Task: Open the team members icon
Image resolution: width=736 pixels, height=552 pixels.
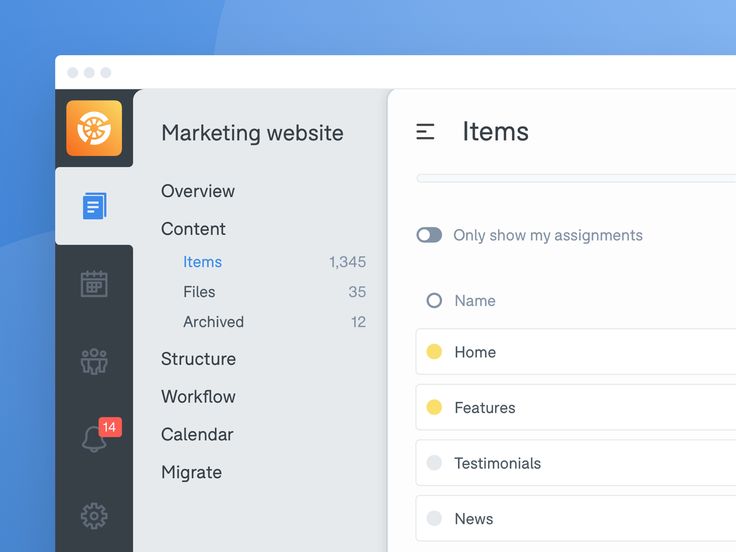Action: tap(94, 360)
